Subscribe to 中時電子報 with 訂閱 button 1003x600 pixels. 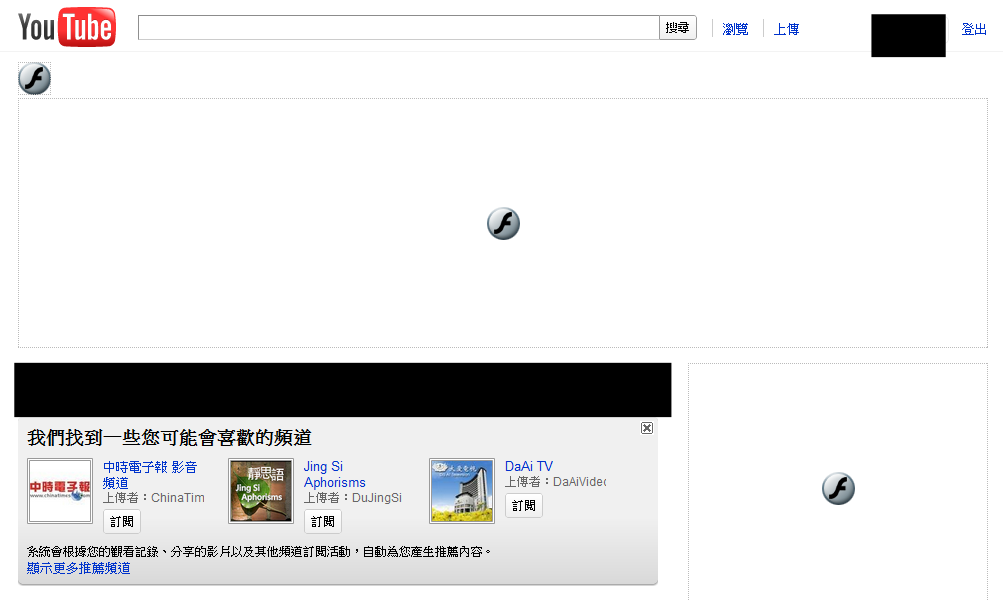(122, 521)
